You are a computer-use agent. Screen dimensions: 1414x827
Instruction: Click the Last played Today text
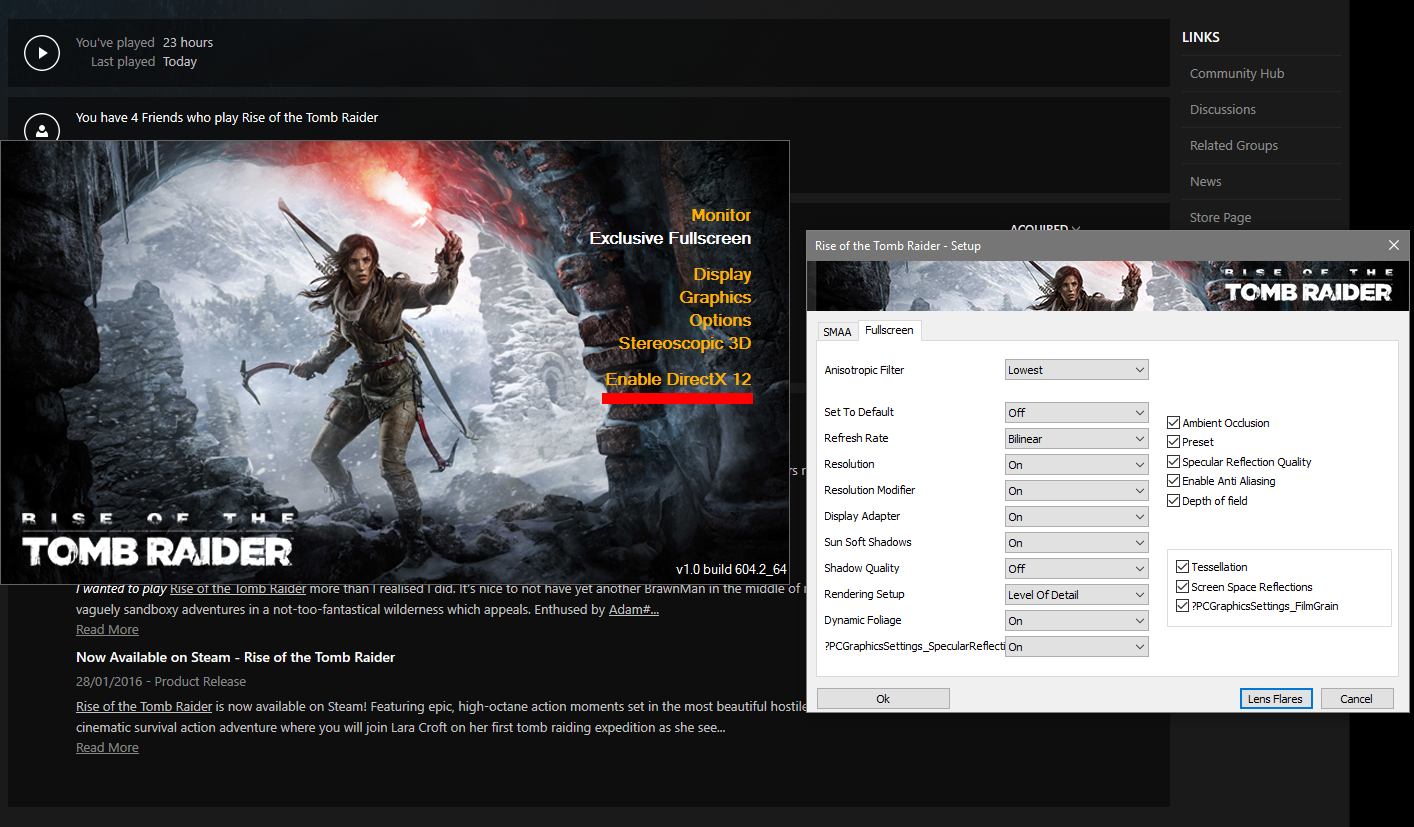143,61
